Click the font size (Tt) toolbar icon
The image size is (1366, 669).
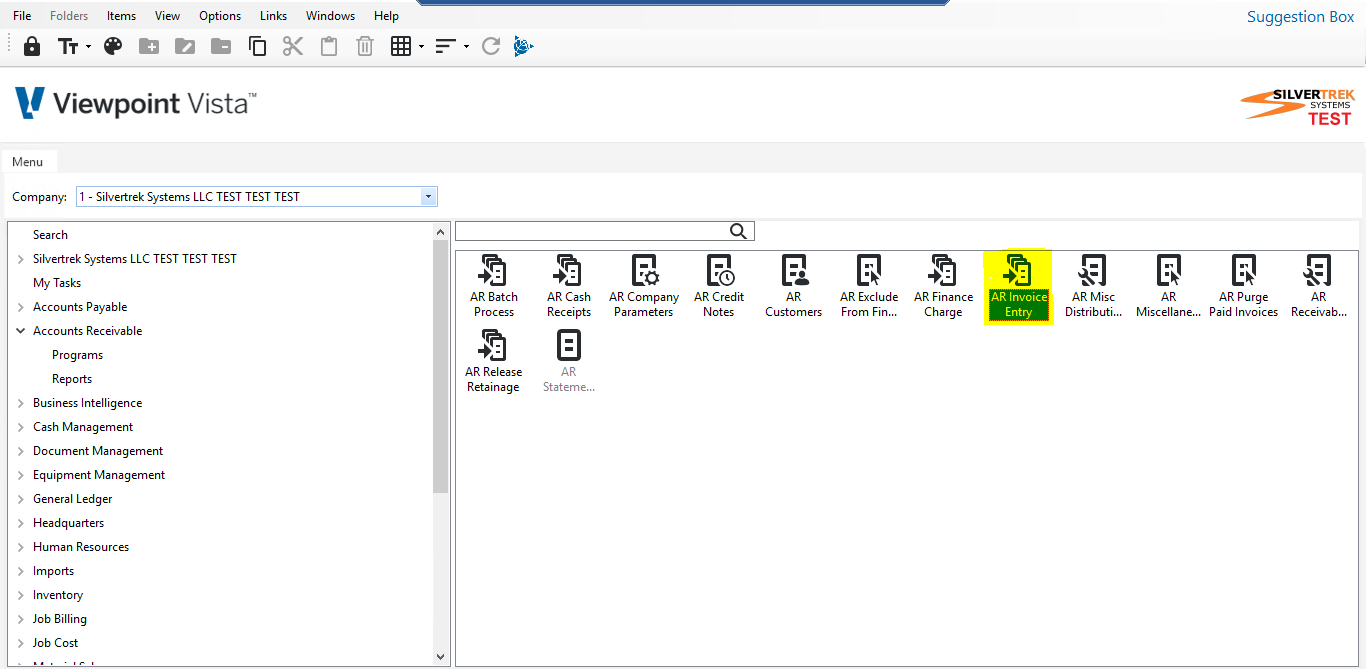pos(68,46)
